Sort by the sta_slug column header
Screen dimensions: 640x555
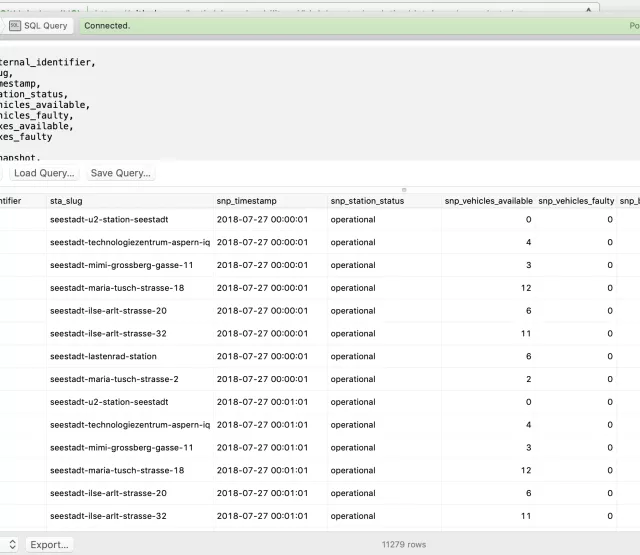pos(128,201)
